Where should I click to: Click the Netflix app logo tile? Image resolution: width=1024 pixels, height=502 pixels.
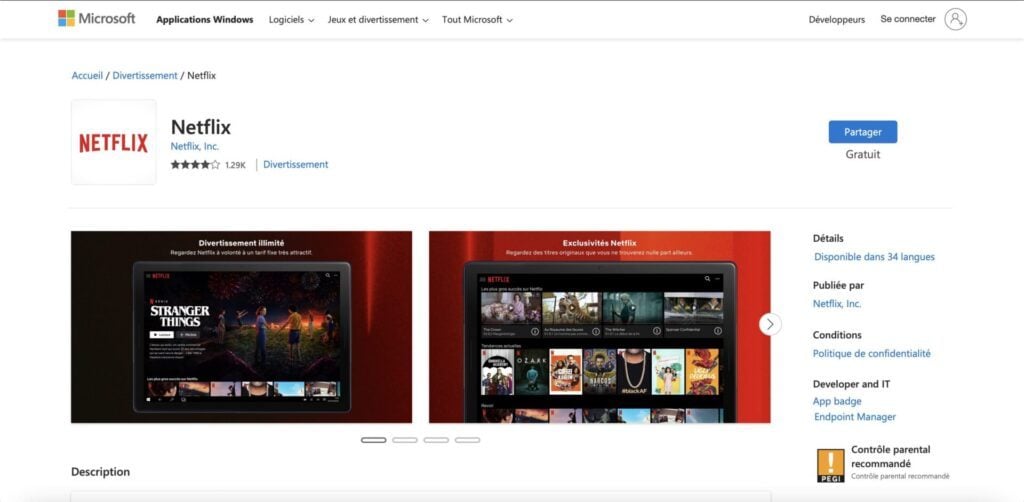(114, 142)
